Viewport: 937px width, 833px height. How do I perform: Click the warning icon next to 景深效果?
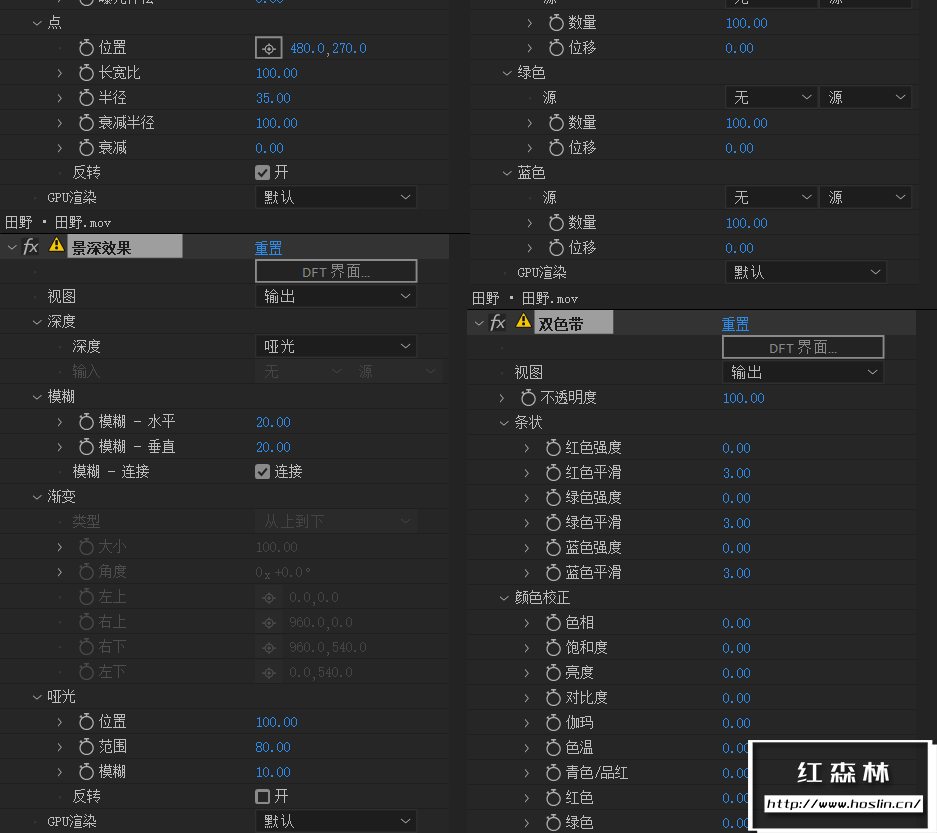pos(56,244)
